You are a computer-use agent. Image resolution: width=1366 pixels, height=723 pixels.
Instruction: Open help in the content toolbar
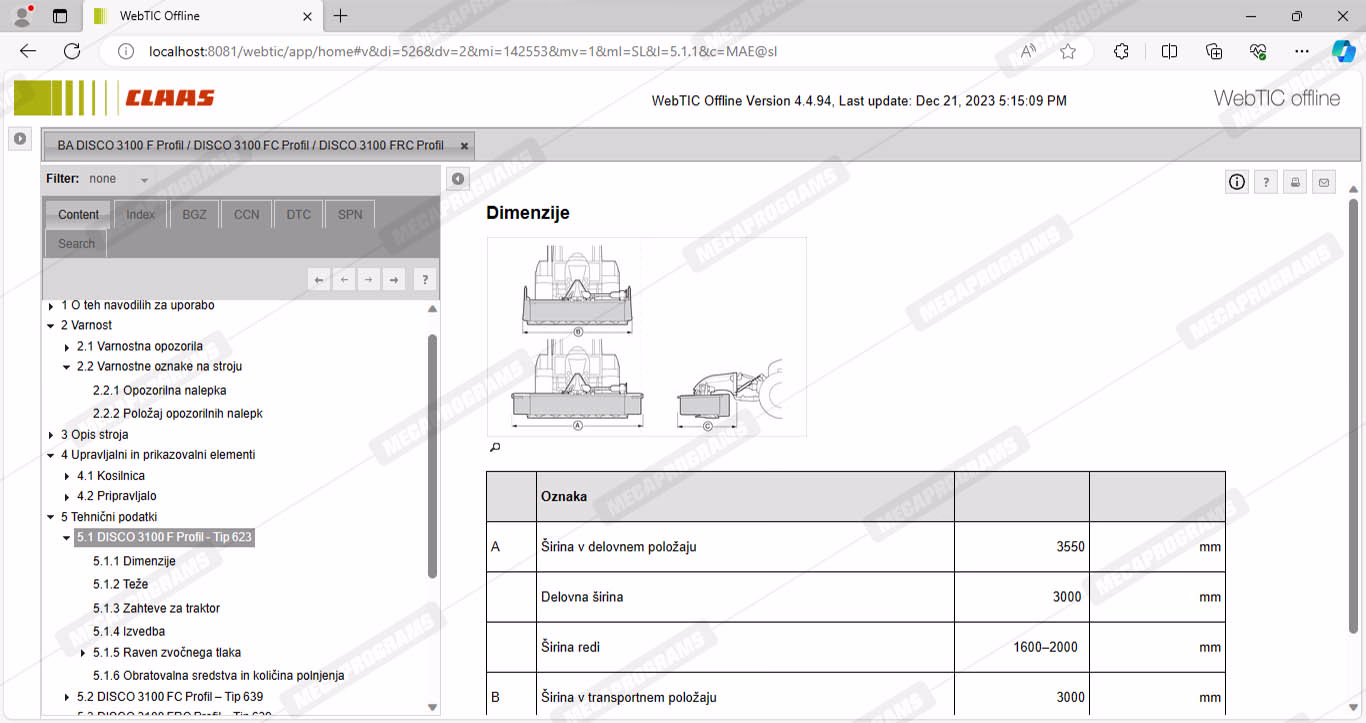point(424,280)
